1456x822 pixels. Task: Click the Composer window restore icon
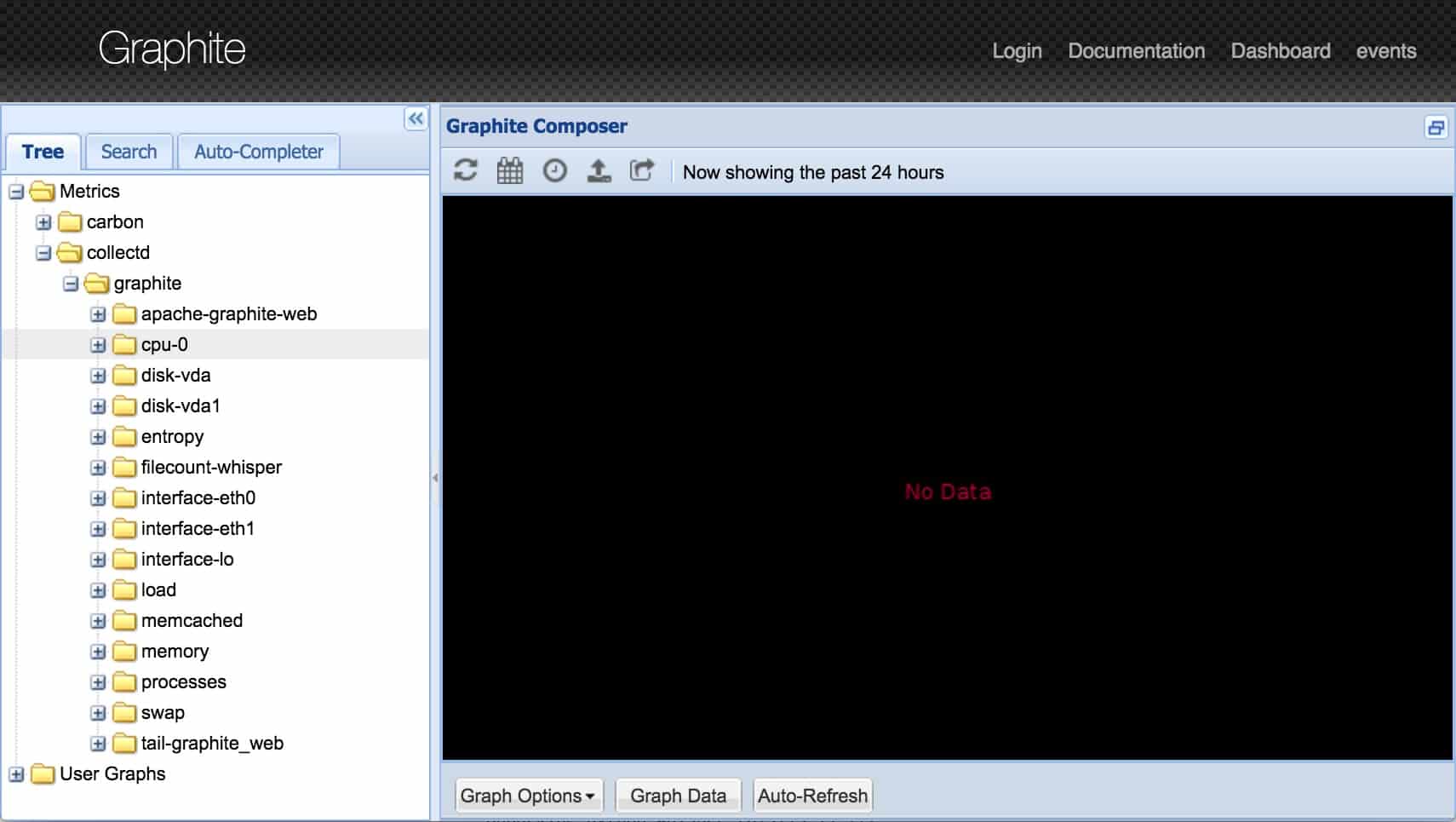(x=1436, y=128)
